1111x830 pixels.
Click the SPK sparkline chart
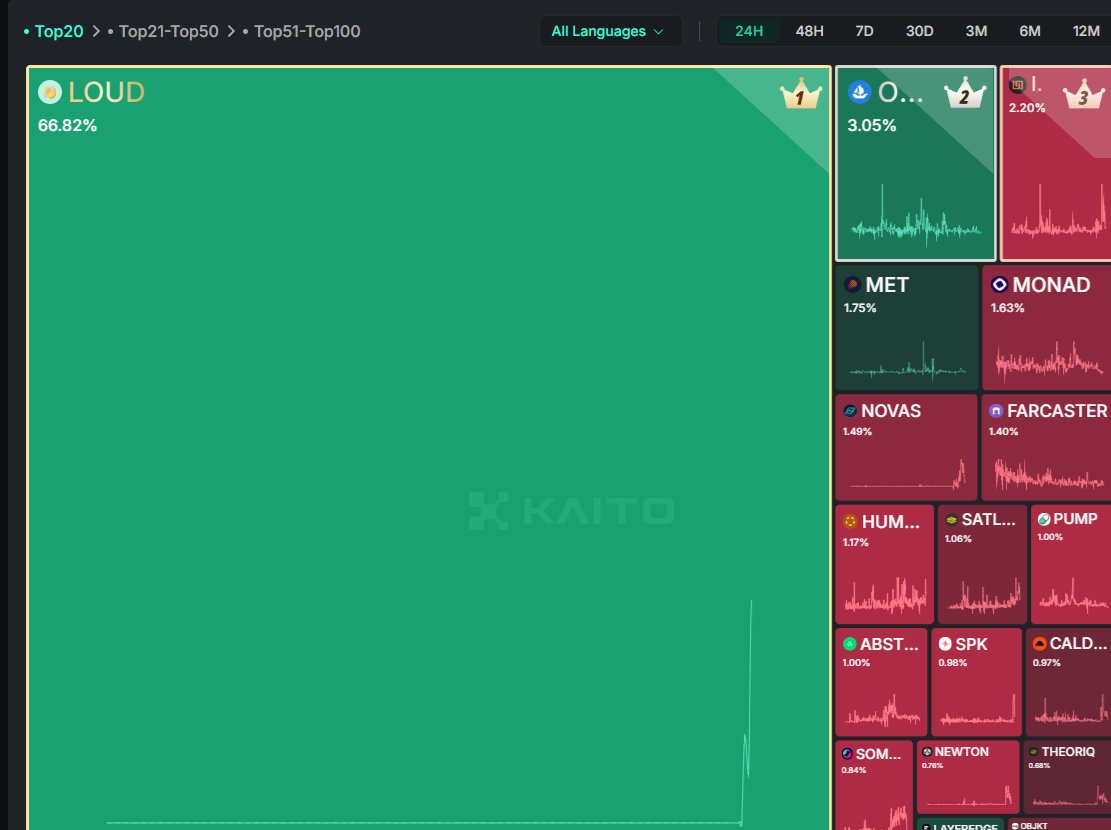click(977, 710)
